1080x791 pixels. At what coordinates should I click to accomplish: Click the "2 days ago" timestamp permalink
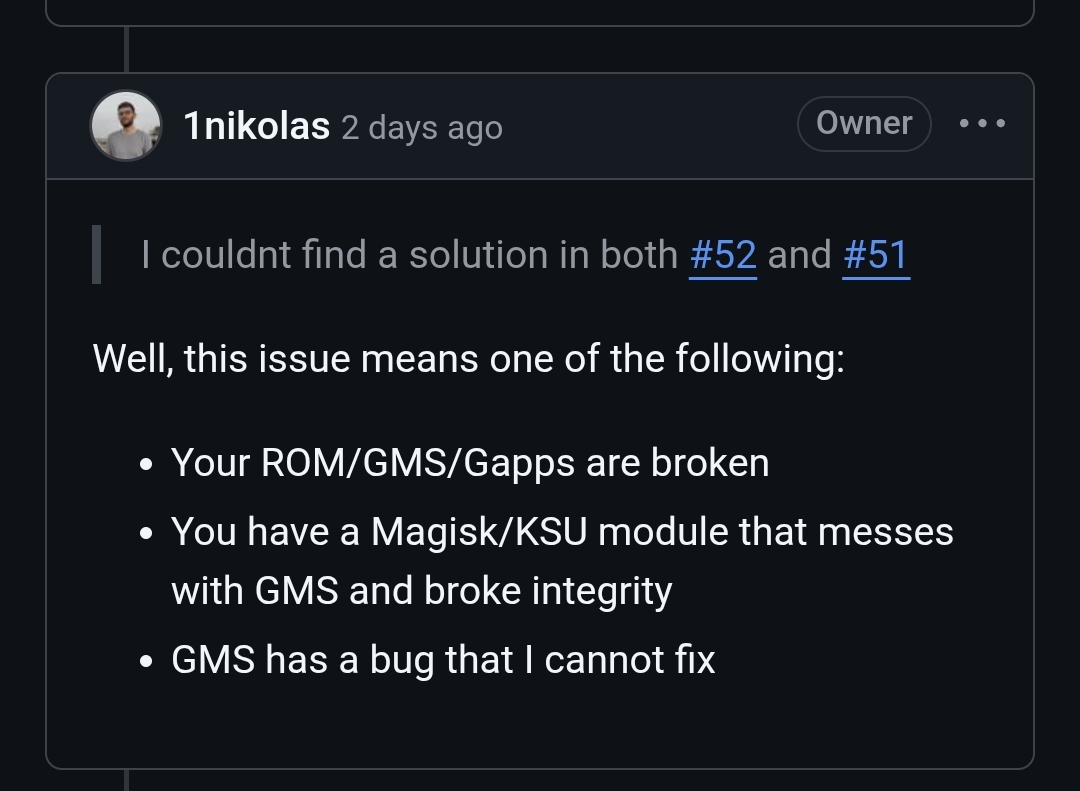[422, 128]
